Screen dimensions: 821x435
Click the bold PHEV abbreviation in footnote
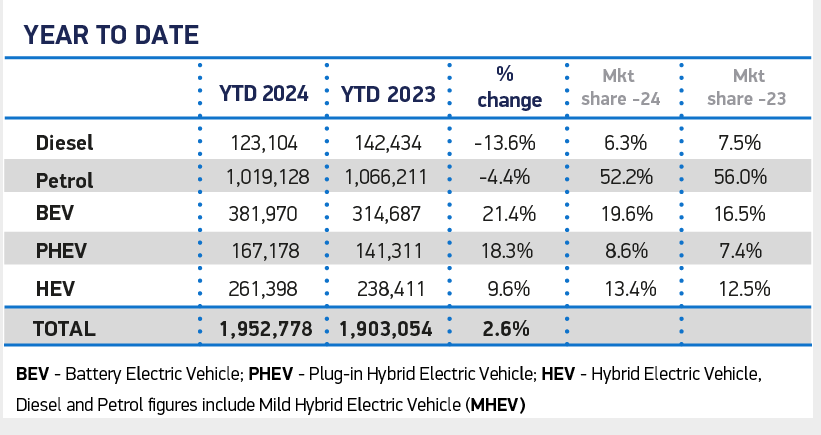pos(271,374)
